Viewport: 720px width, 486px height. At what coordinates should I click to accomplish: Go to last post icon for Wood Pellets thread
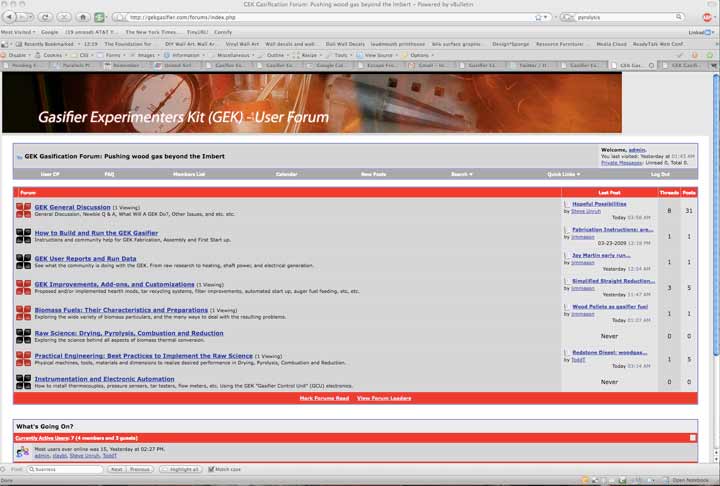click(x=567, y=307)
